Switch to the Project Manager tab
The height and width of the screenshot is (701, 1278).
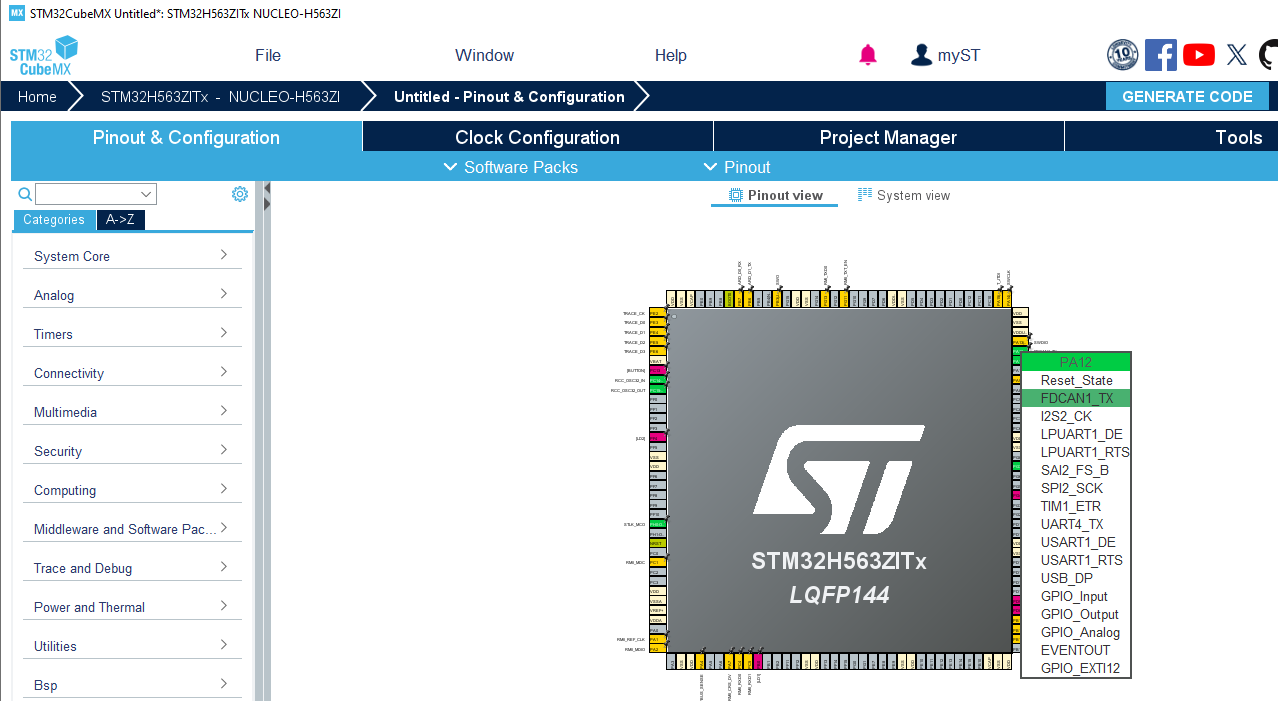(x=887, y=136)
